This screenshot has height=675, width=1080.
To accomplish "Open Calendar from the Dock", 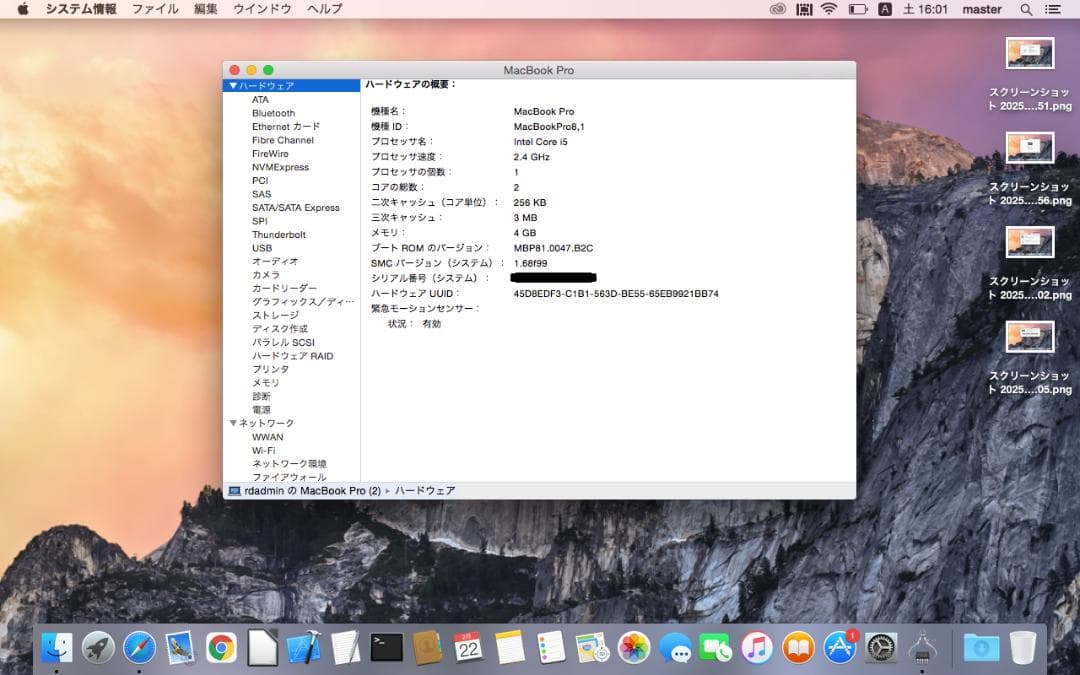I will [470, 648].
